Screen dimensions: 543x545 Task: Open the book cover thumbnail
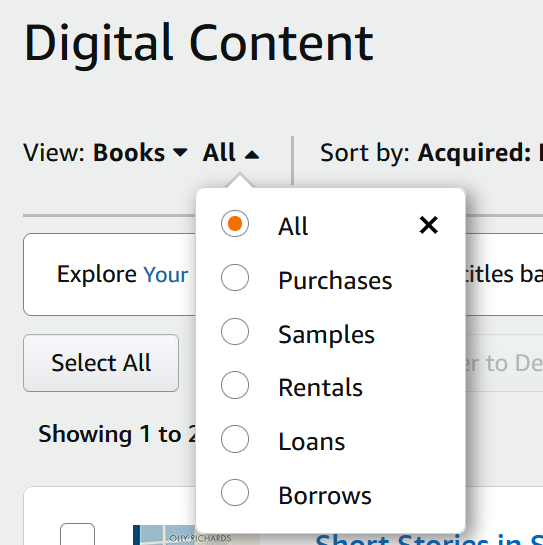(x=164, y=535)
